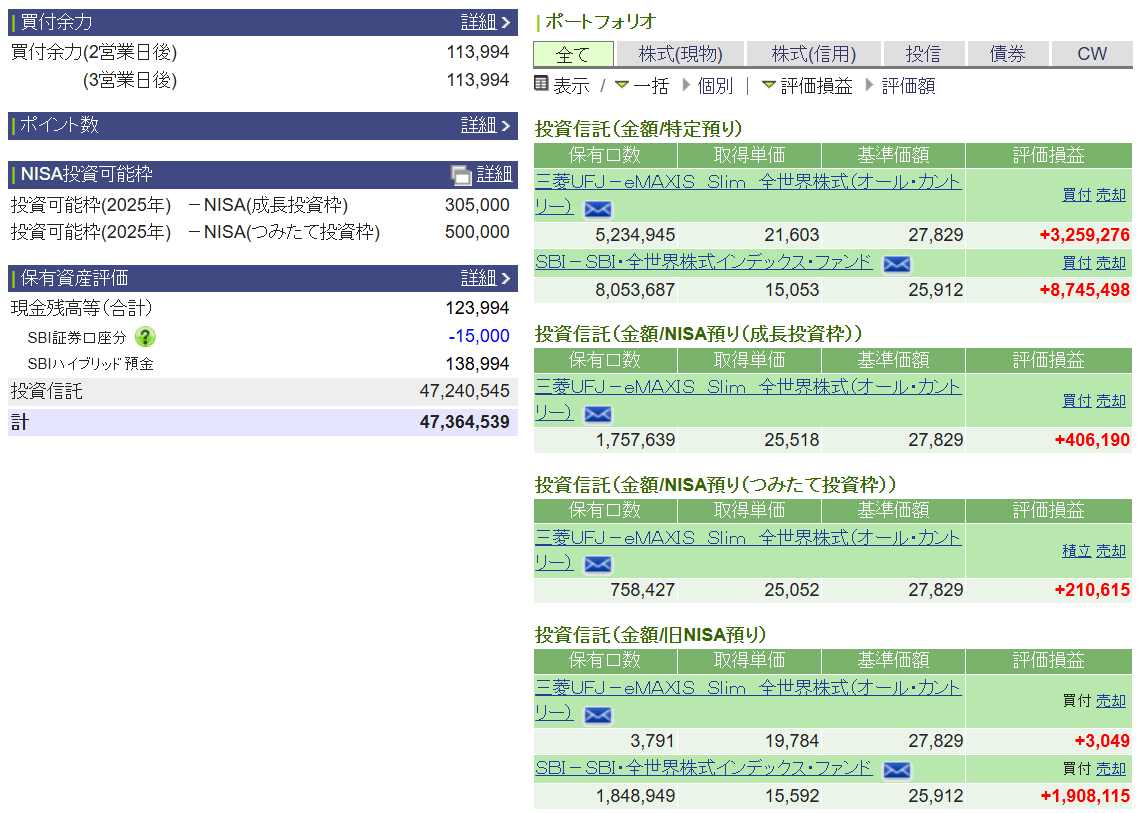Image resolution: width=1137 pixels, height=813 pixels.
Task: Click 売却 for 特定預り SBI全世界株式 fund
Action: (x=1110, y=263)
